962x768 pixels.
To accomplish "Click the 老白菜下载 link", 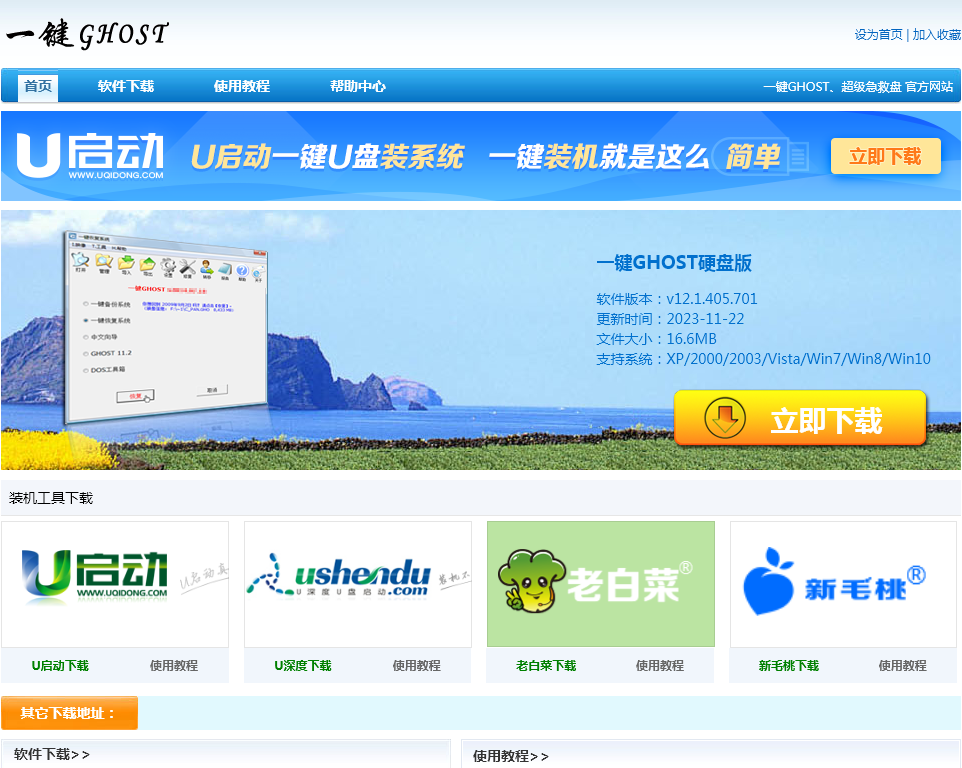I will coord(546,666).
